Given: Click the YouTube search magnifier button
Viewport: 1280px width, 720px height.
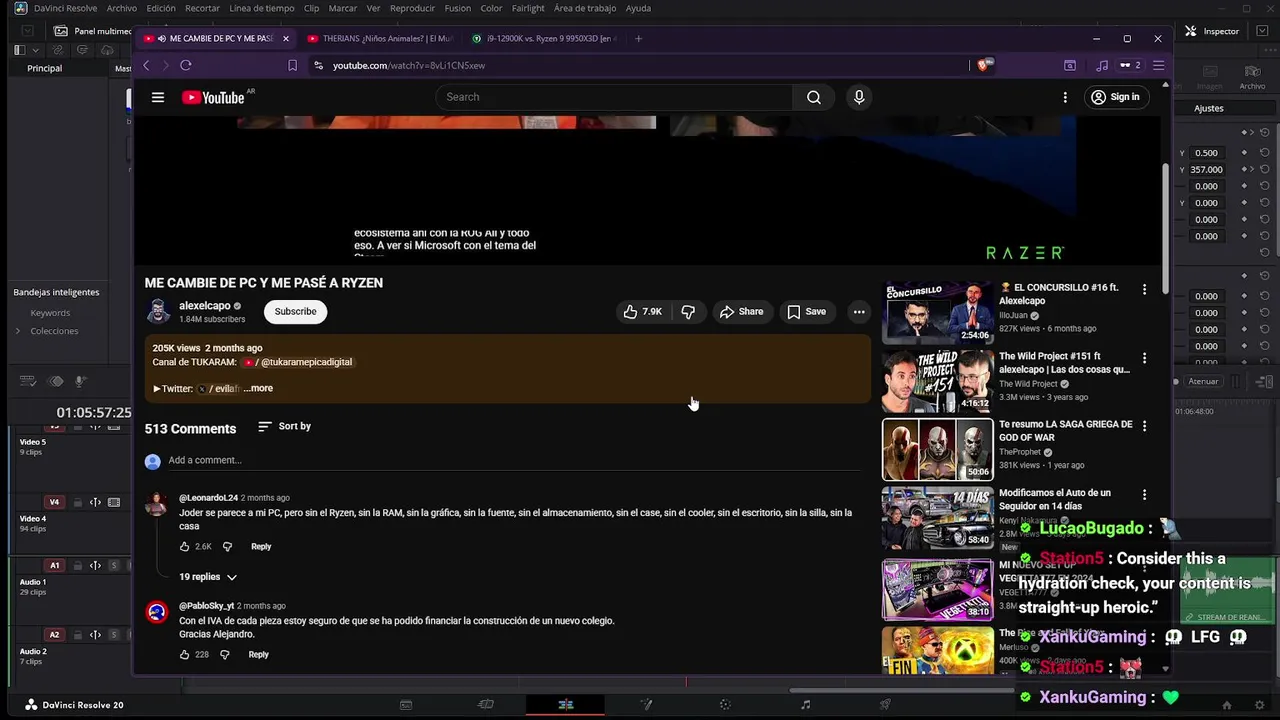Looking at the screenshot, I should tap(814, 97).
